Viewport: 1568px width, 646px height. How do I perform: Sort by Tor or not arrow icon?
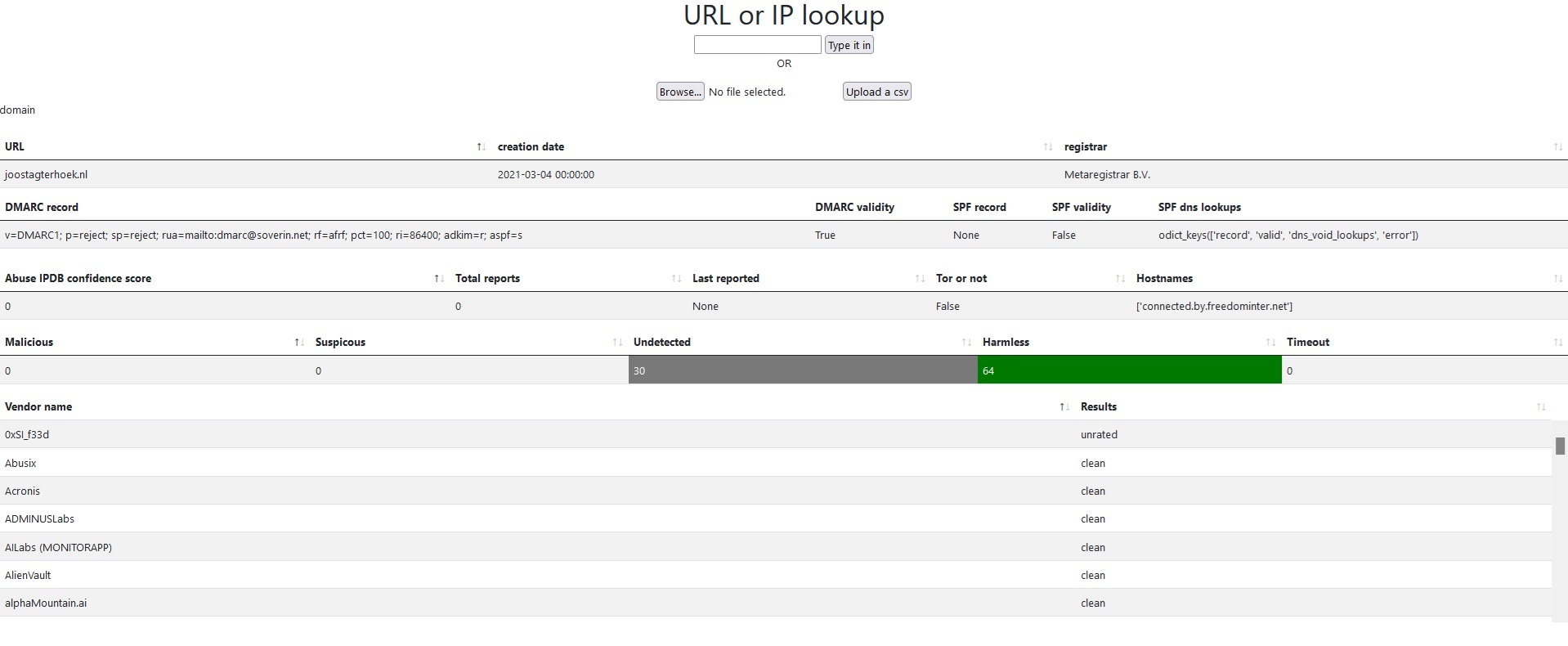click(1120, 279)
